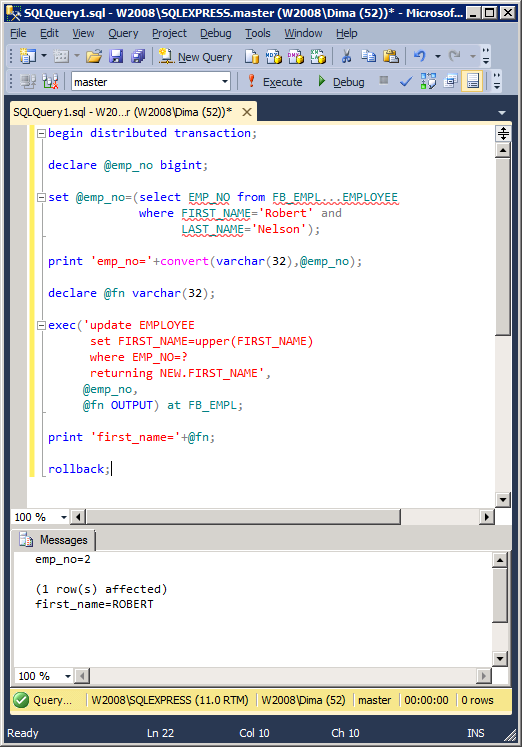Click the Paste clipboard icon
The width and height of the screenshot is (522, 747).
click(391, 57)
